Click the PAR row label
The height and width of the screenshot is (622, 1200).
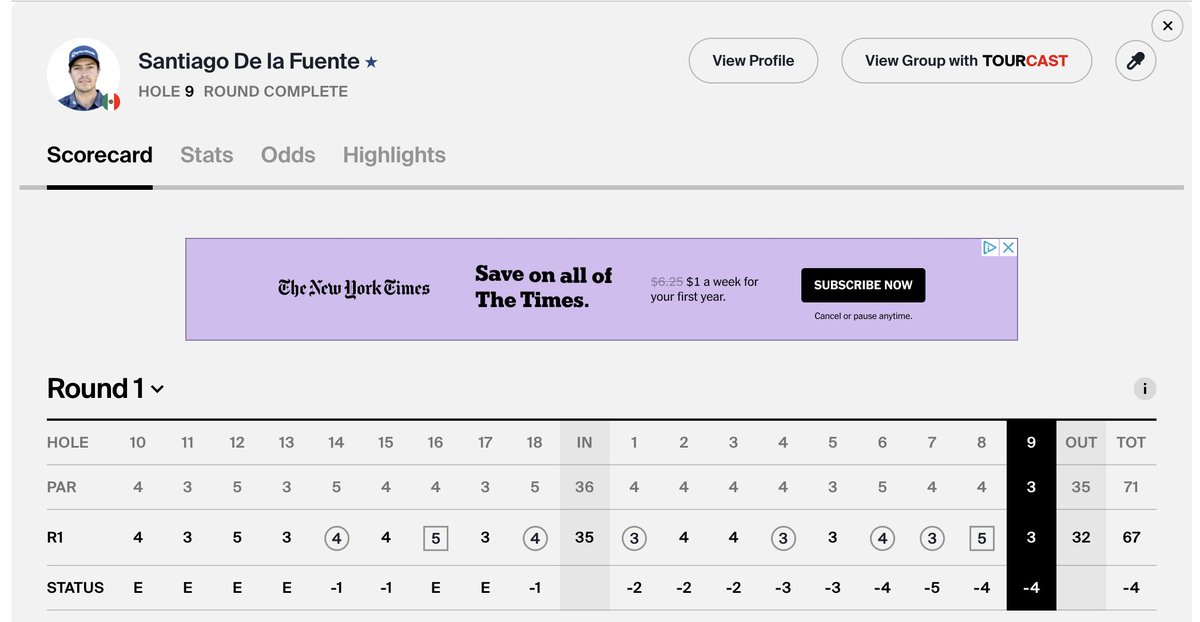(62, 488)
